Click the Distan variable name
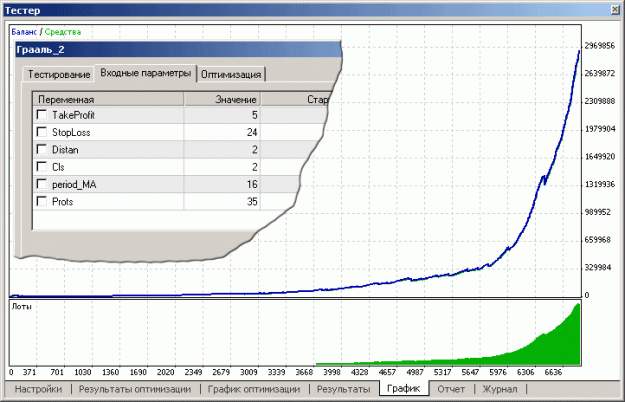625x402 pixels. click(65, 150)
